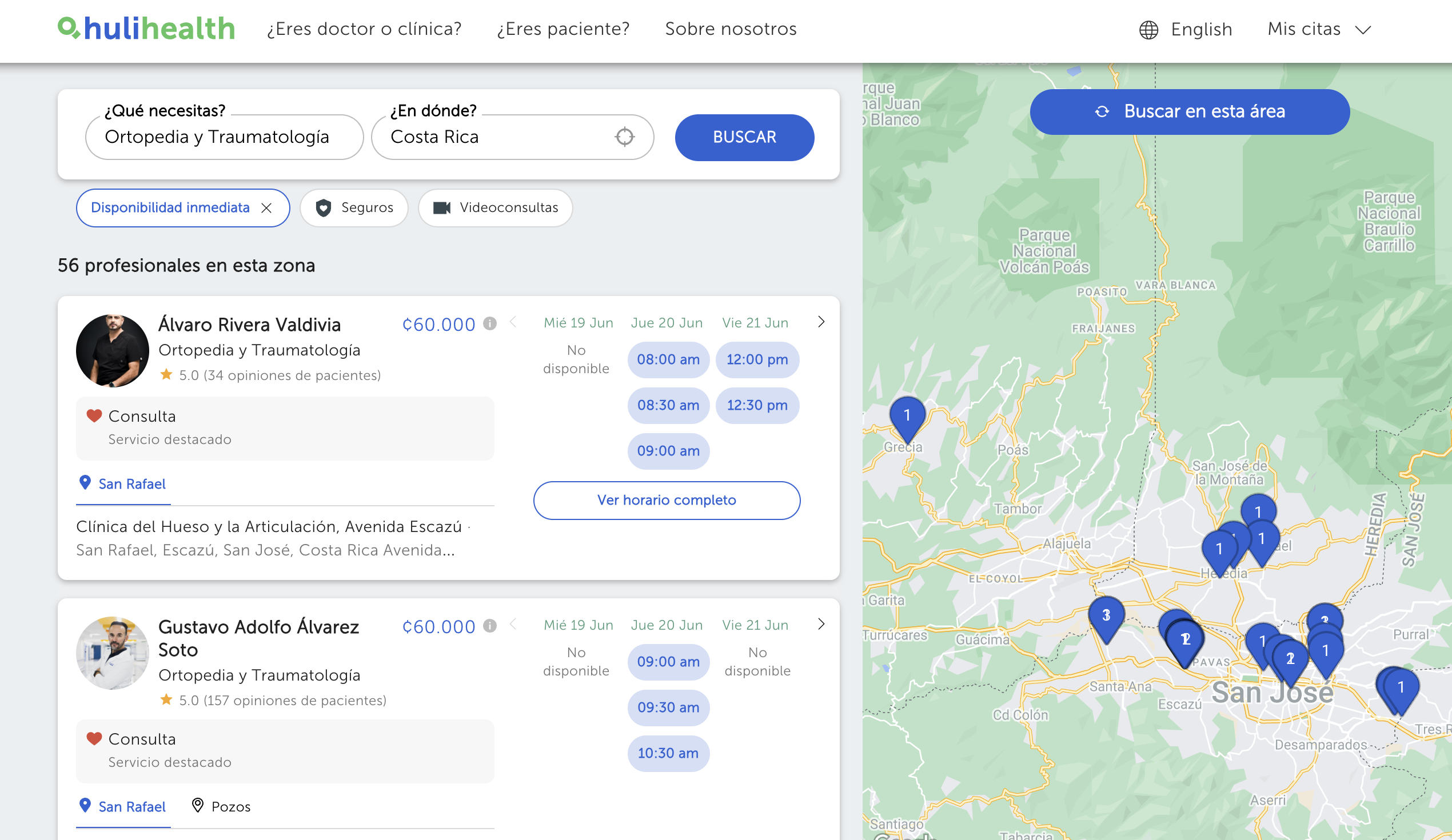Toggle the Seguros filter chip

point(354,208)
